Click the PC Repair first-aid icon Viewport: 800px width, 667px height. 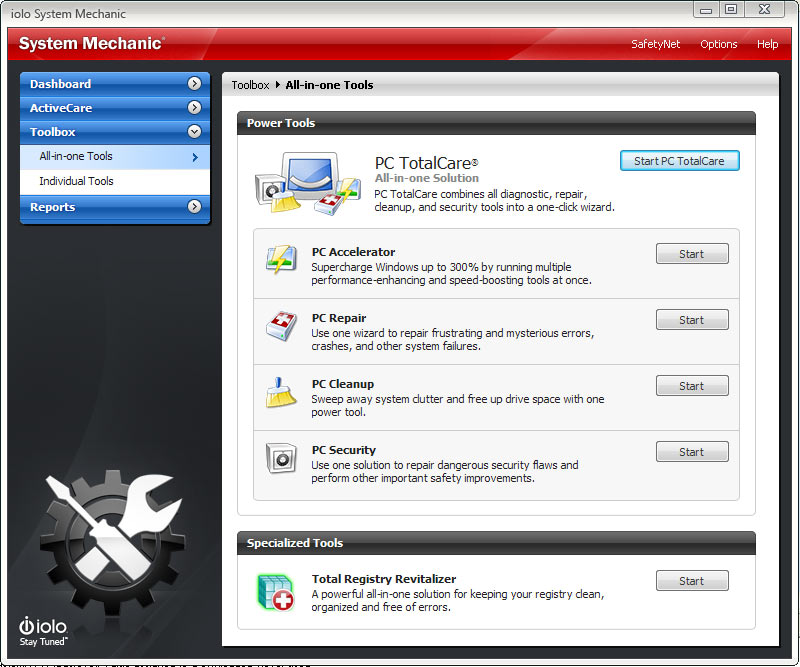[281, 325]
